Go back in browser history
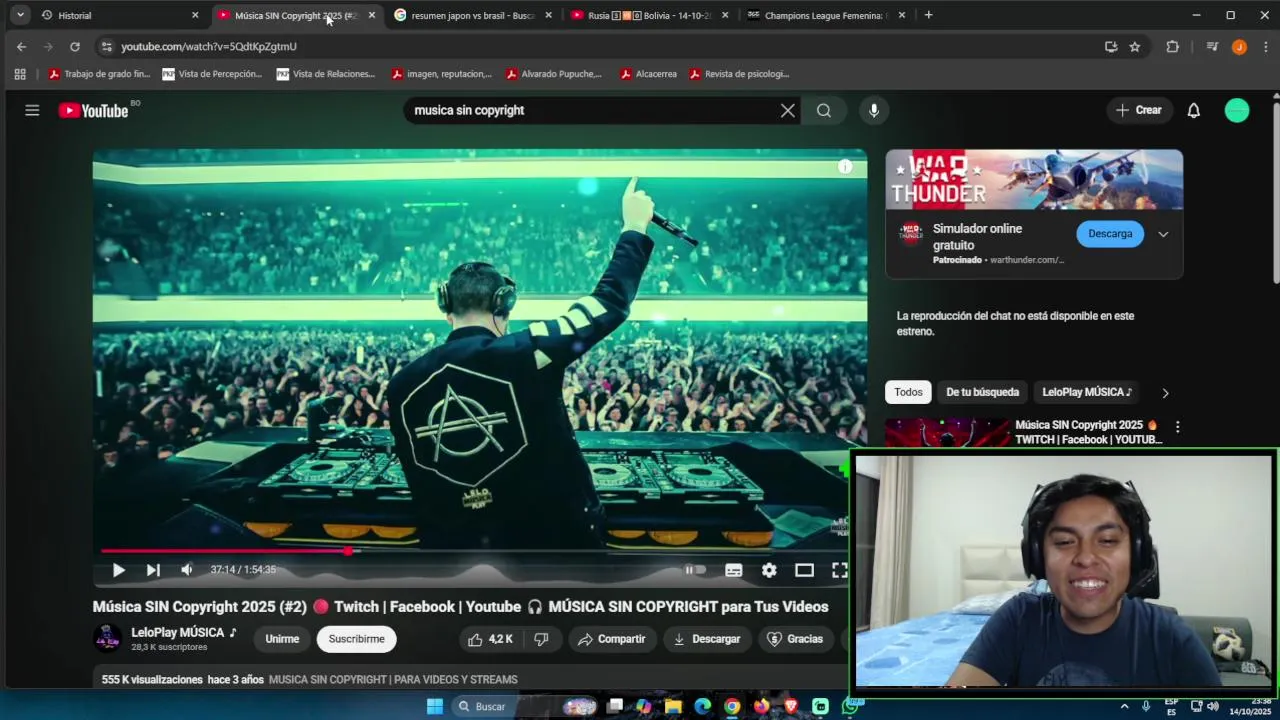Viewport: 1280px width, 720px height. coord(21,46)
